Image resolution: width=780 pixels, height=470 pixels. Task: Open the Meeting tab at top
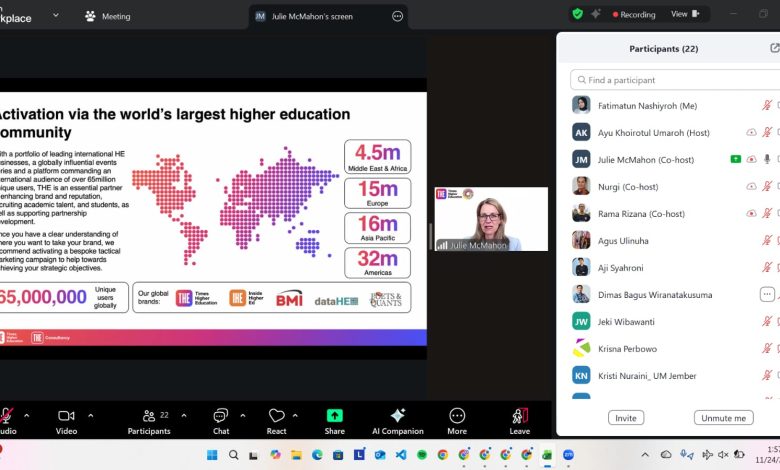click(x=108, y=16)
